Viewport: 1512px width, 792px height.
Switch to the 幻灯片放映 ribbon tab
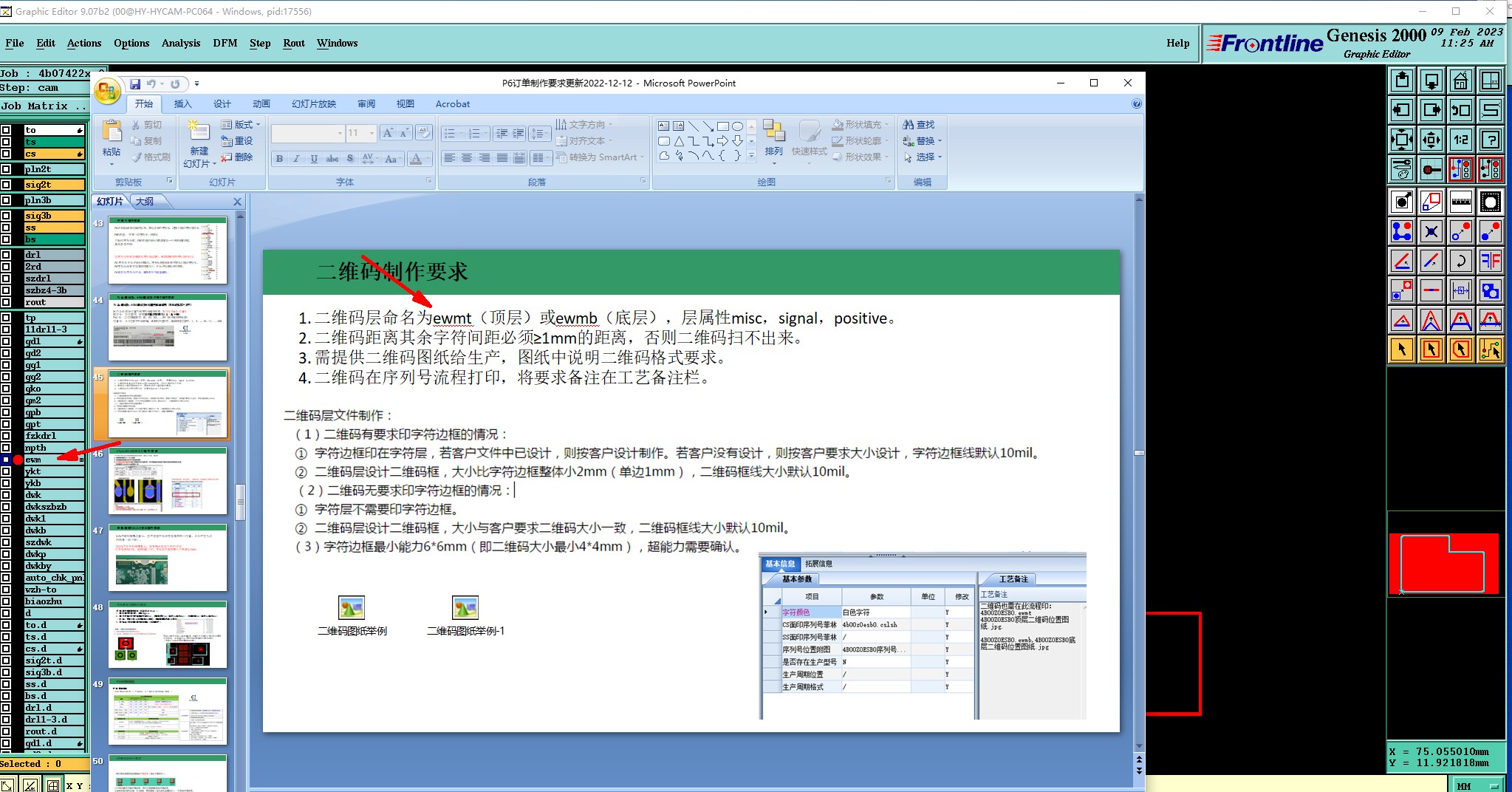[314, 104]
